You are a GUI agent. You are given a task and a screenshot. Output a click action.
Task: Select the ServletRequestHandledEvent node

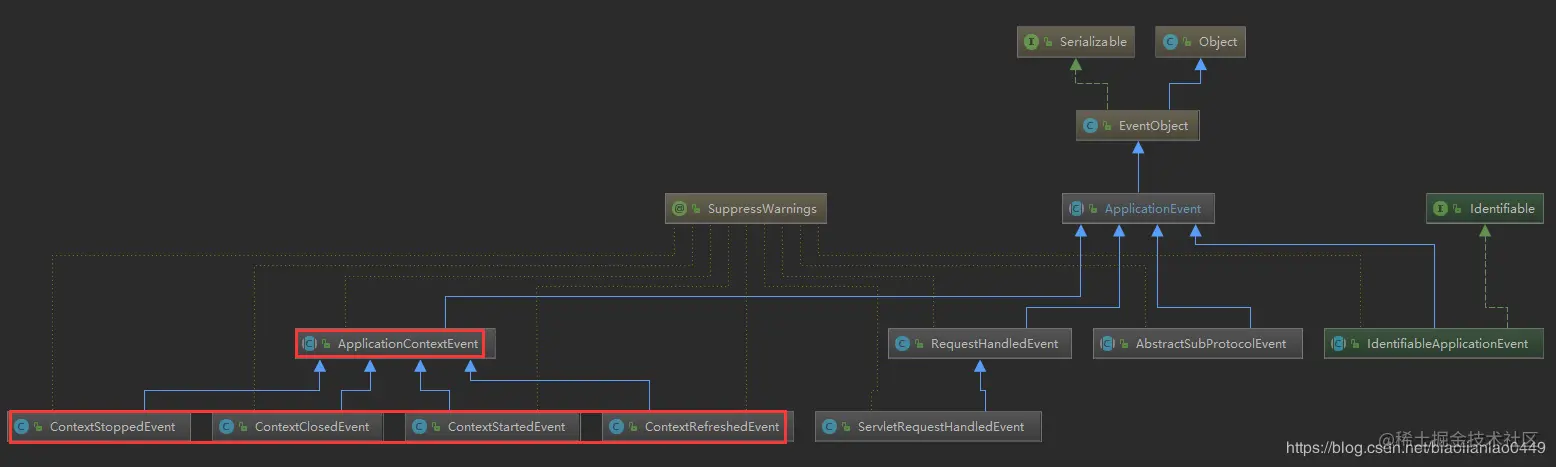[928, 427]
